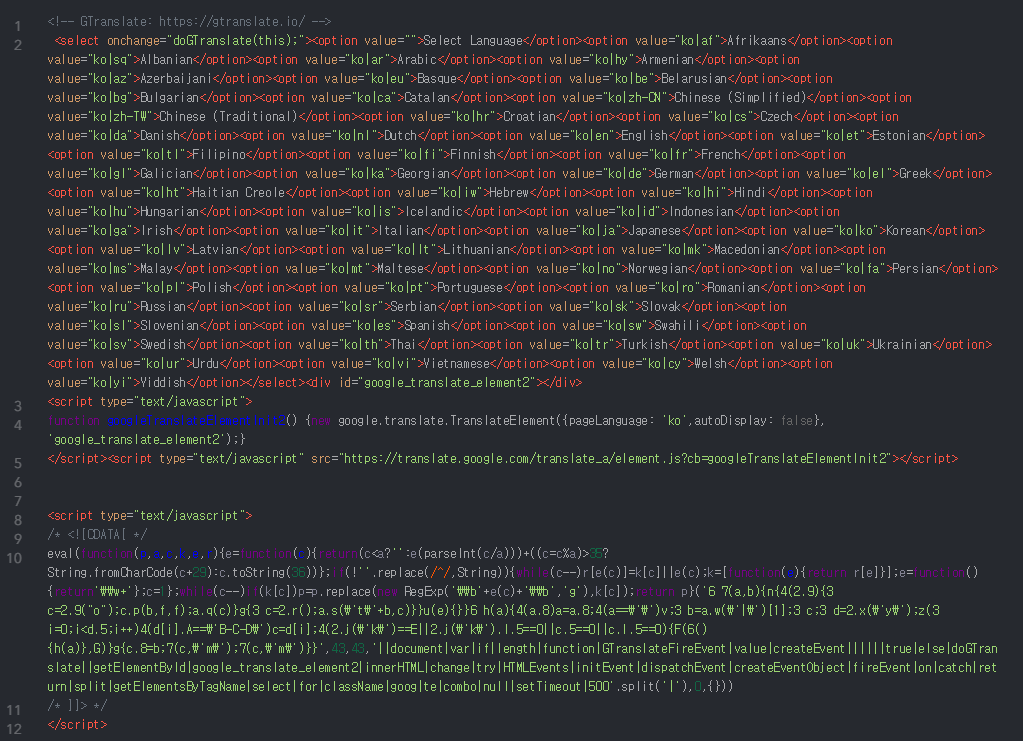Click the GTranslate HTML comment on line 1
Viewport: 1023px width, 741px height.
[x=189, y=22]
